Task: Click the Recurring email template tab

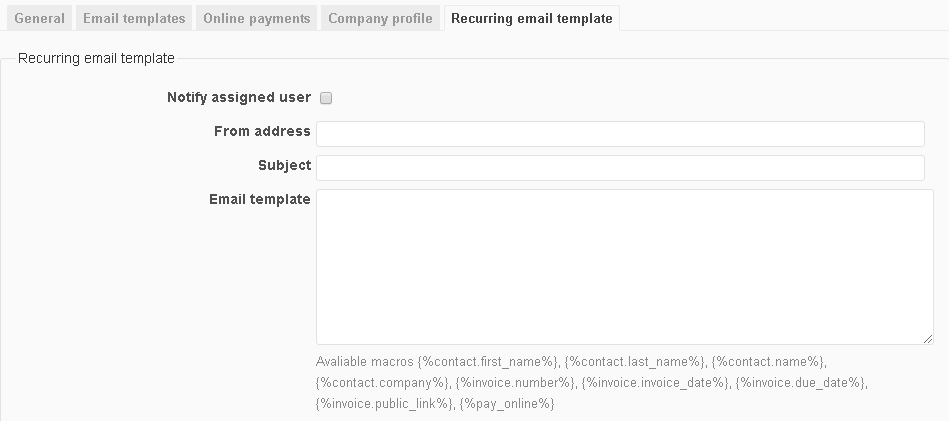Action: [x=531, y=18]
